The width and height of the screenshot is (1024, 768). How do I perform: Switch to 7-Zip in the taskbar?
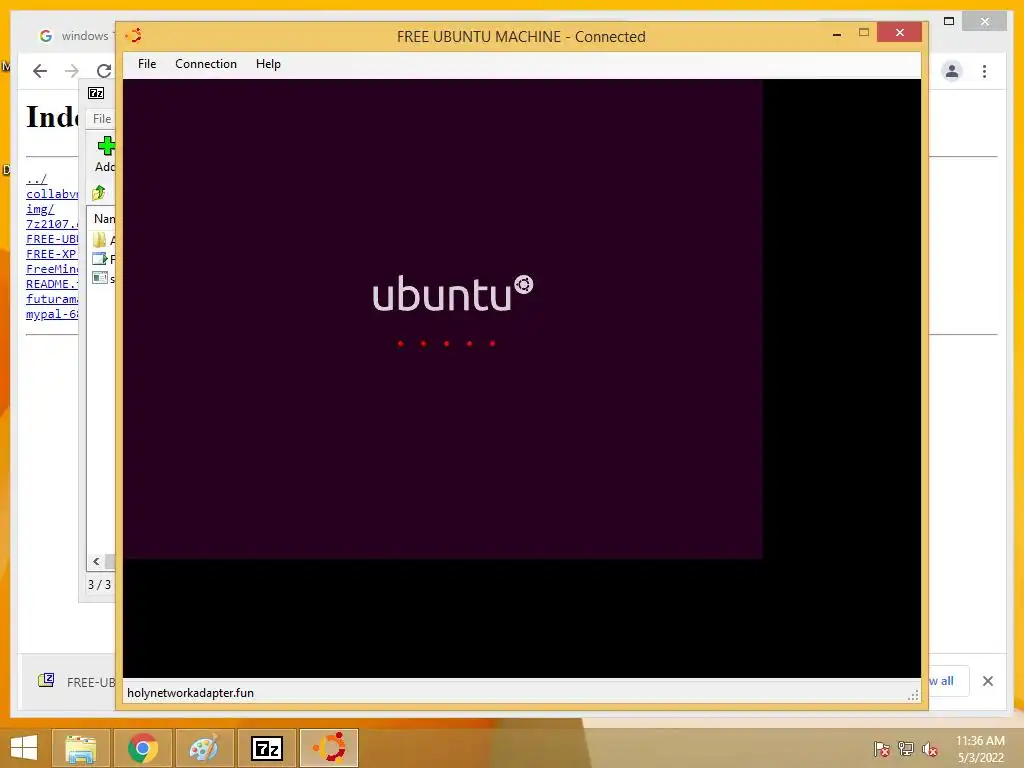point(266,748)
